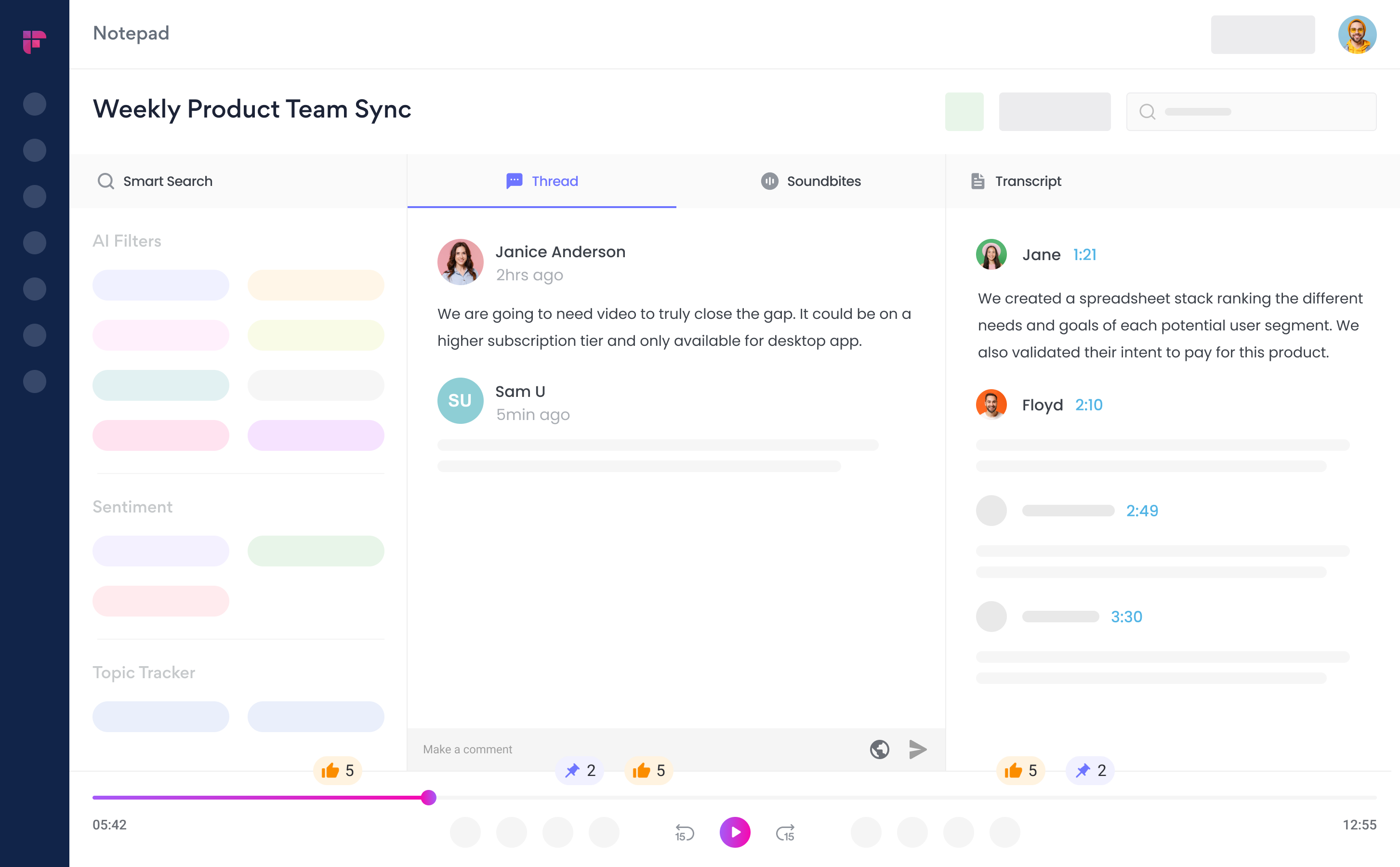Expand the Topic Tracker section
The image size is (1400, 867).
[143, 671]
